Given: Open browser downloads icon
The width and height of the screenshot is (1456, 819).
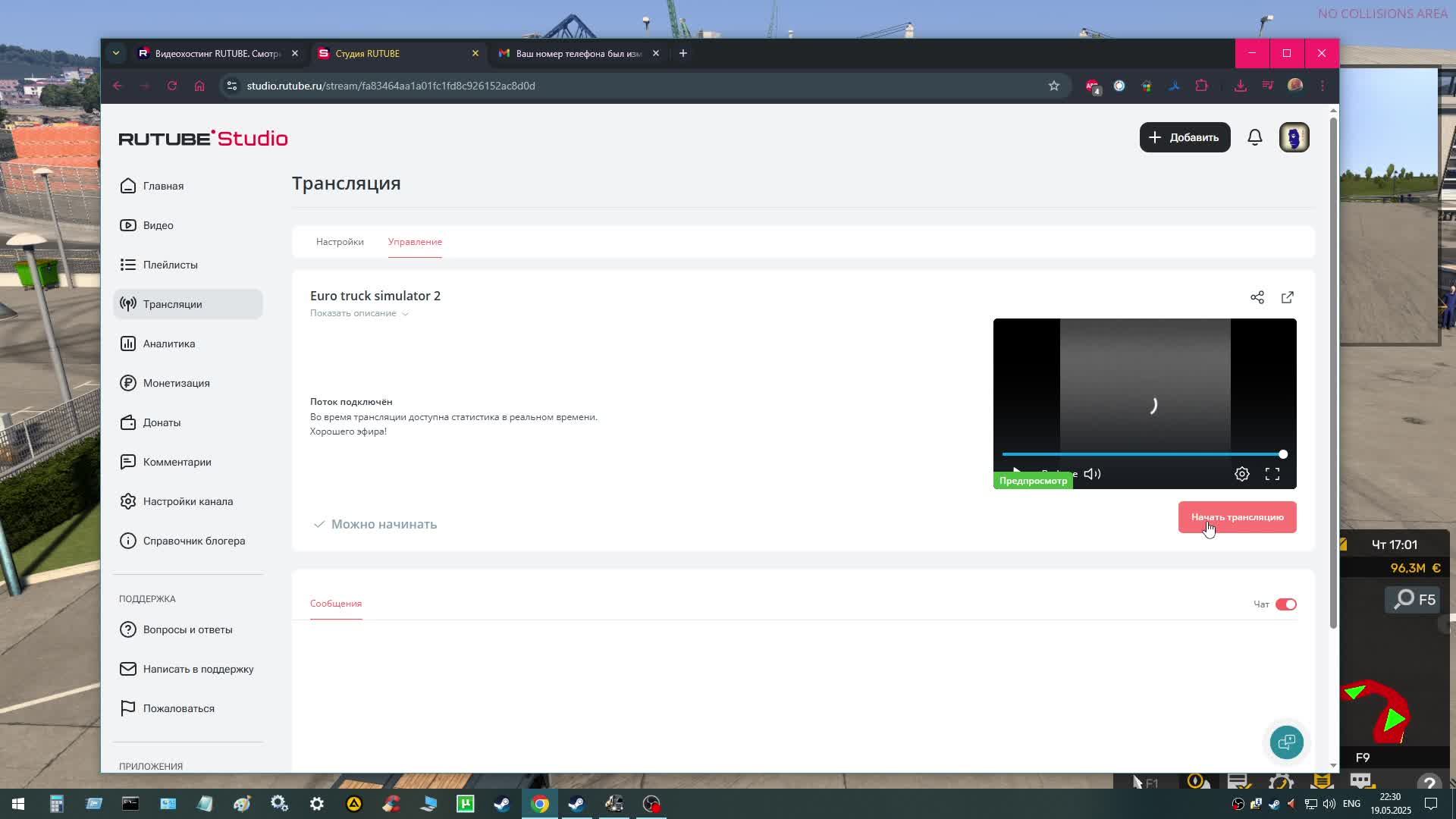Looking at the screenshot, I should pyautogui.click(x=1241, y=86).
